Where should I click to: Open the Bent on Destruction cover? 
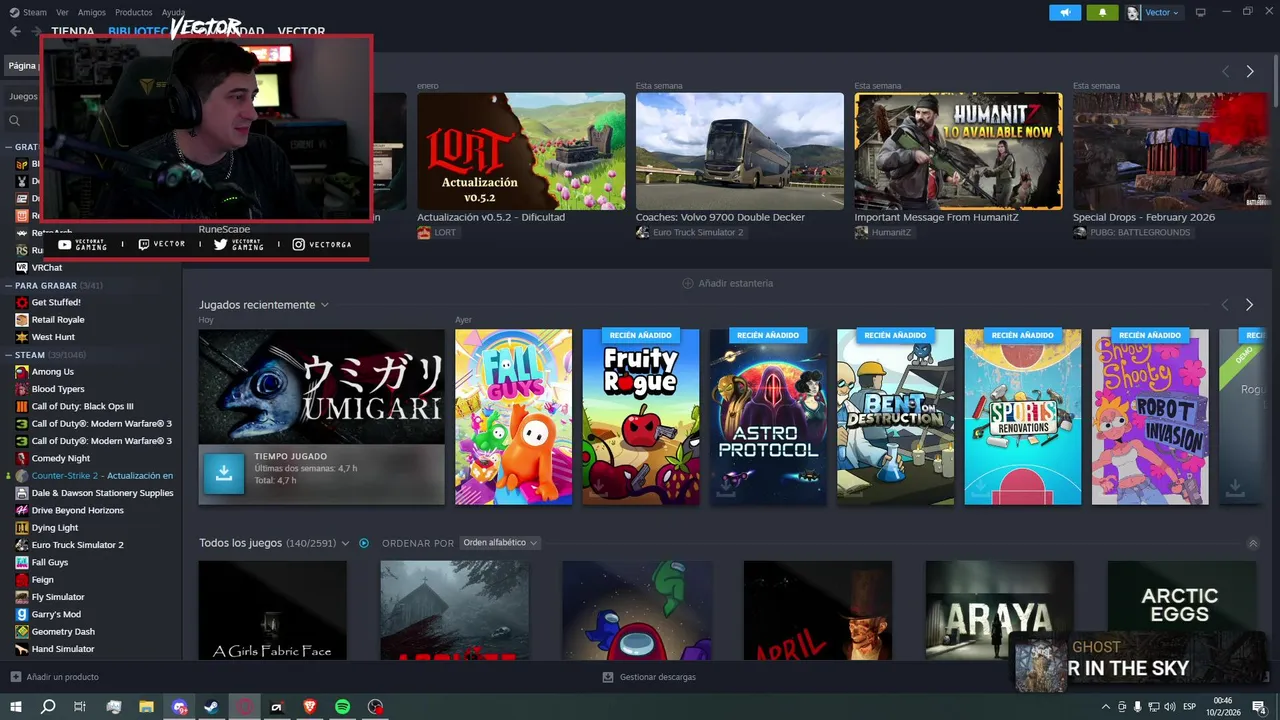coord(895,417)
